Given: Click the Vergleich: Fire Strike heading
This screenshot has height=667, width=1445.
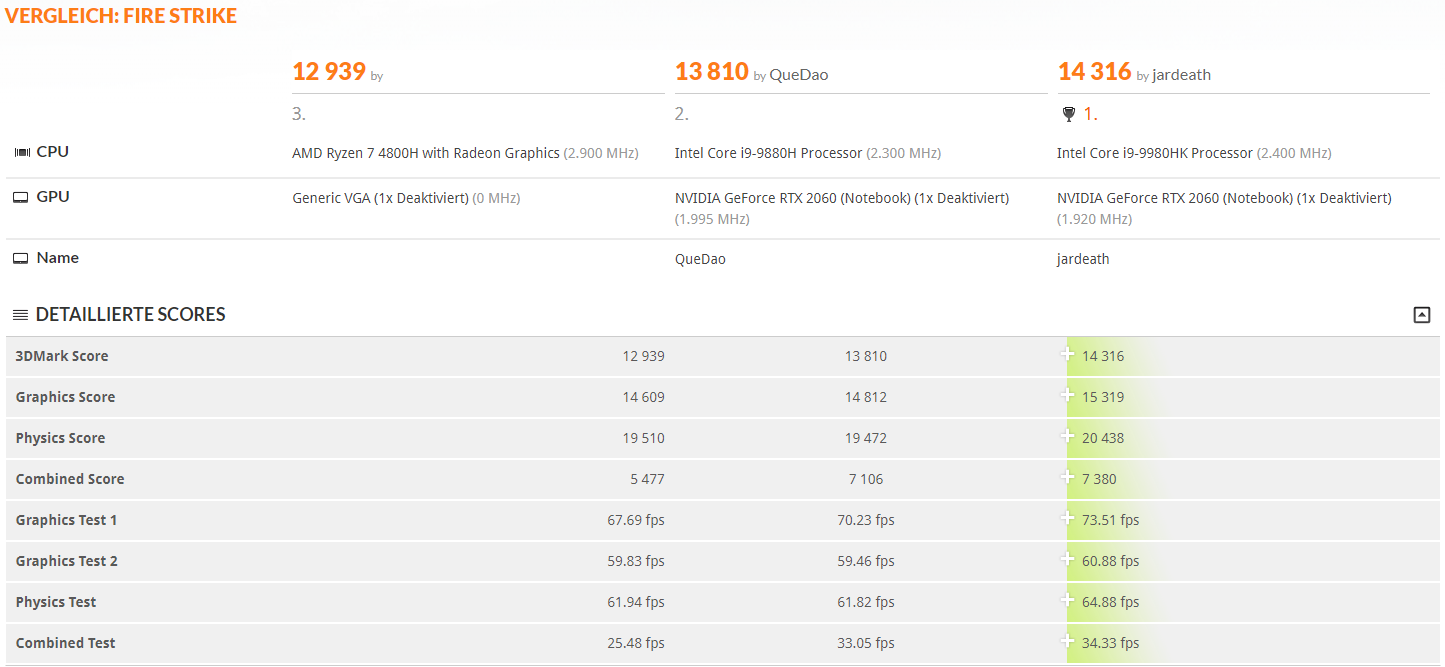Looking at the screenshot, I should [x=121, y=16].
